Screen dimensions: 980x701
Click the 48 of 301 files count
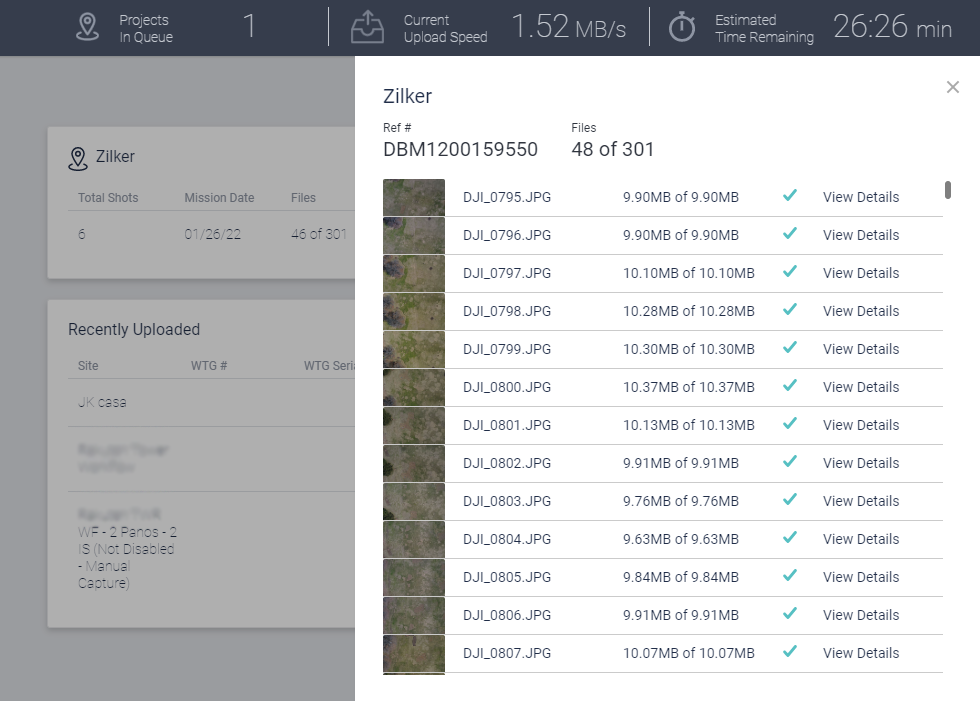[x=612, y=149]
